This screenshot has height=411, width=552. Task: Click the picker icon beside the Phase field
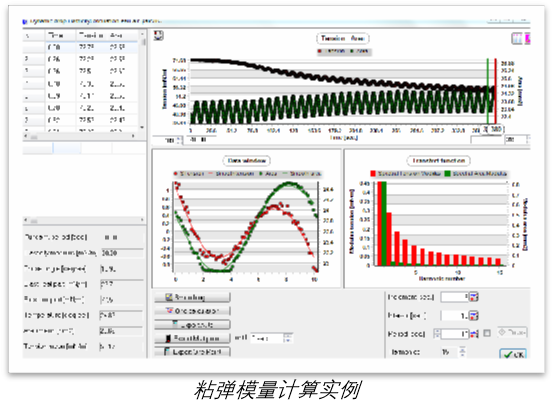point(474,316)
